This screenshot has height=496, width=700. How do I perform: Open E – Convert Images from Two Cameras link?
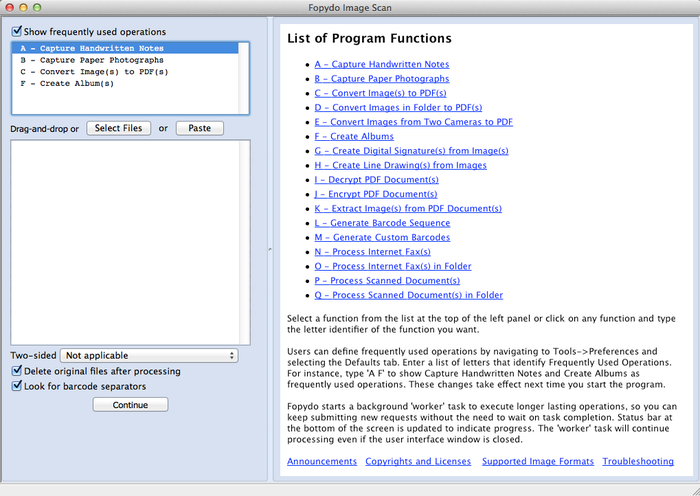[x=413, y=122]
